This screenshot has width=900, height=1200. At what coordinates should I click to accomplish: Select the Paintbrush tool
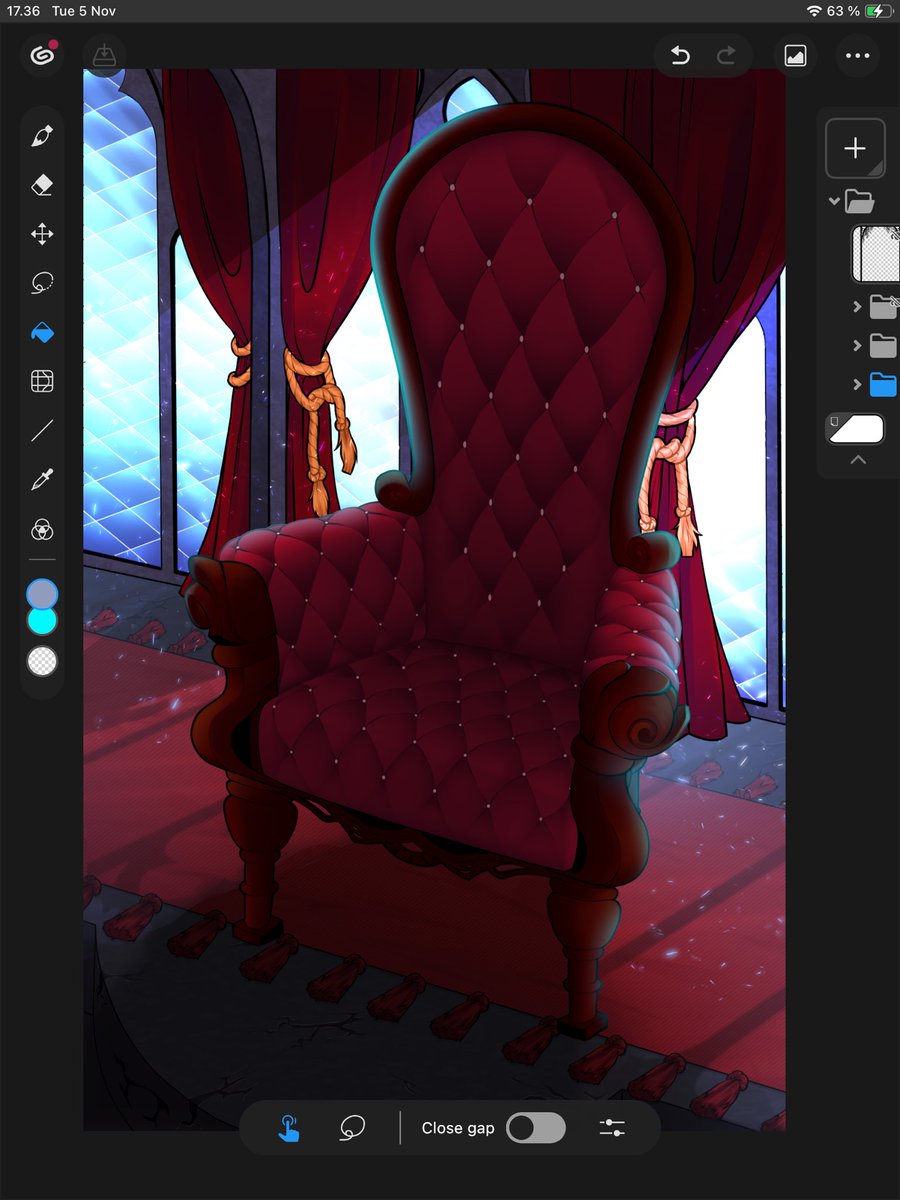pyautogui.click(x=41, y=135)
